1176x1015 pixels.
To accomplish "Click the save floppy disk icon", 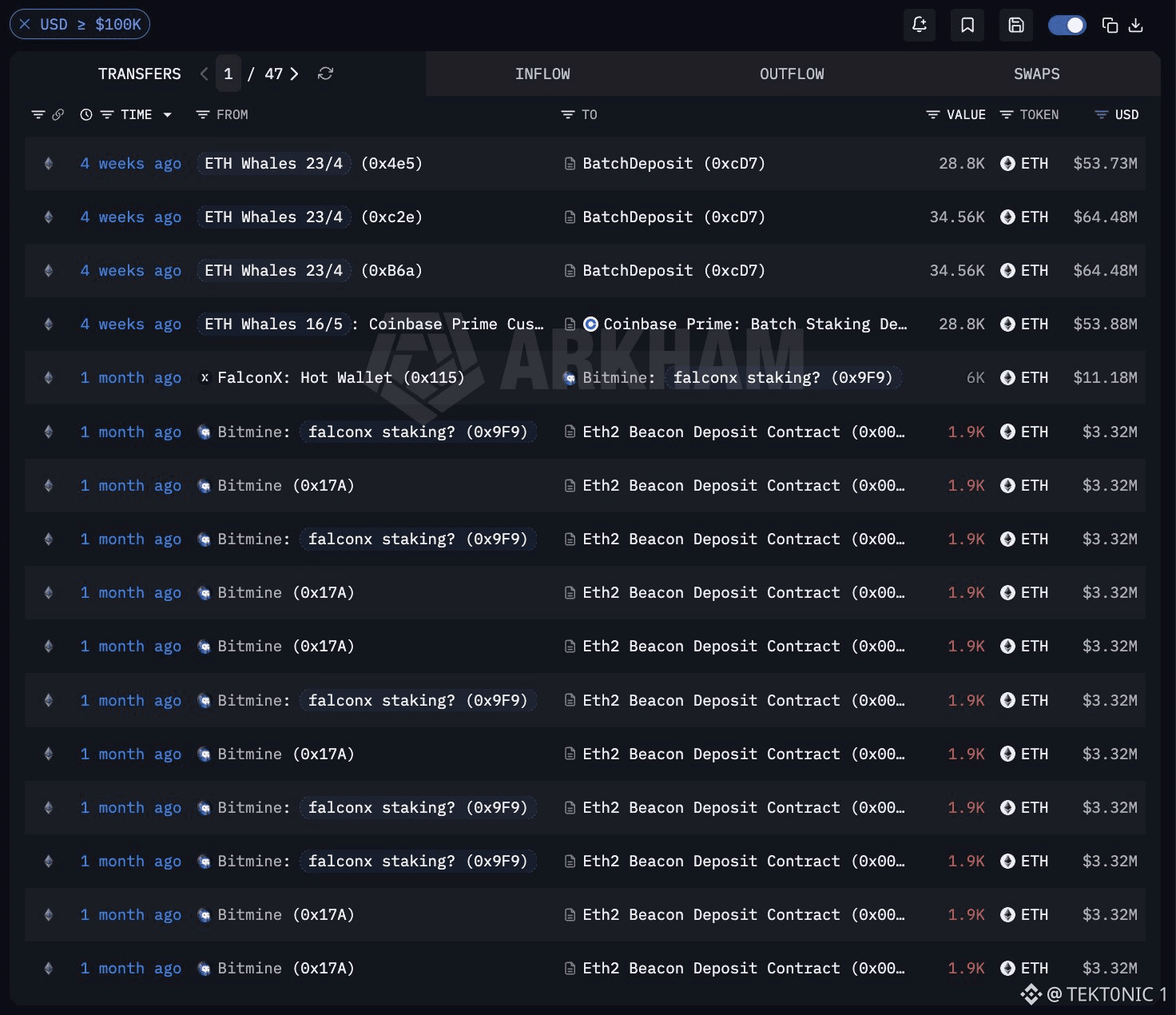I will tap(1016, 25).
